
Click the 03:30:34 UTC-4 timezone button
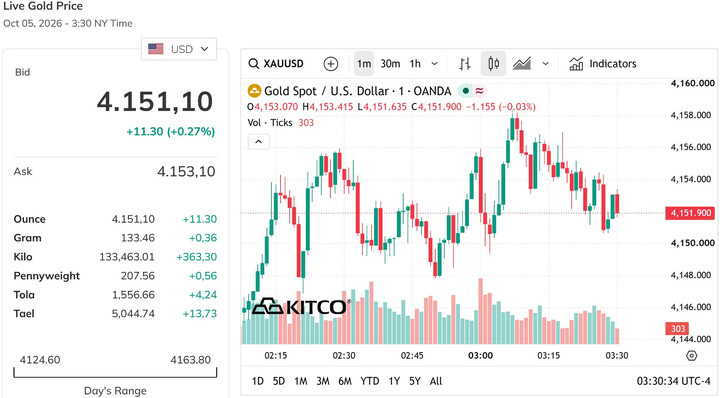tap(673, 381)
